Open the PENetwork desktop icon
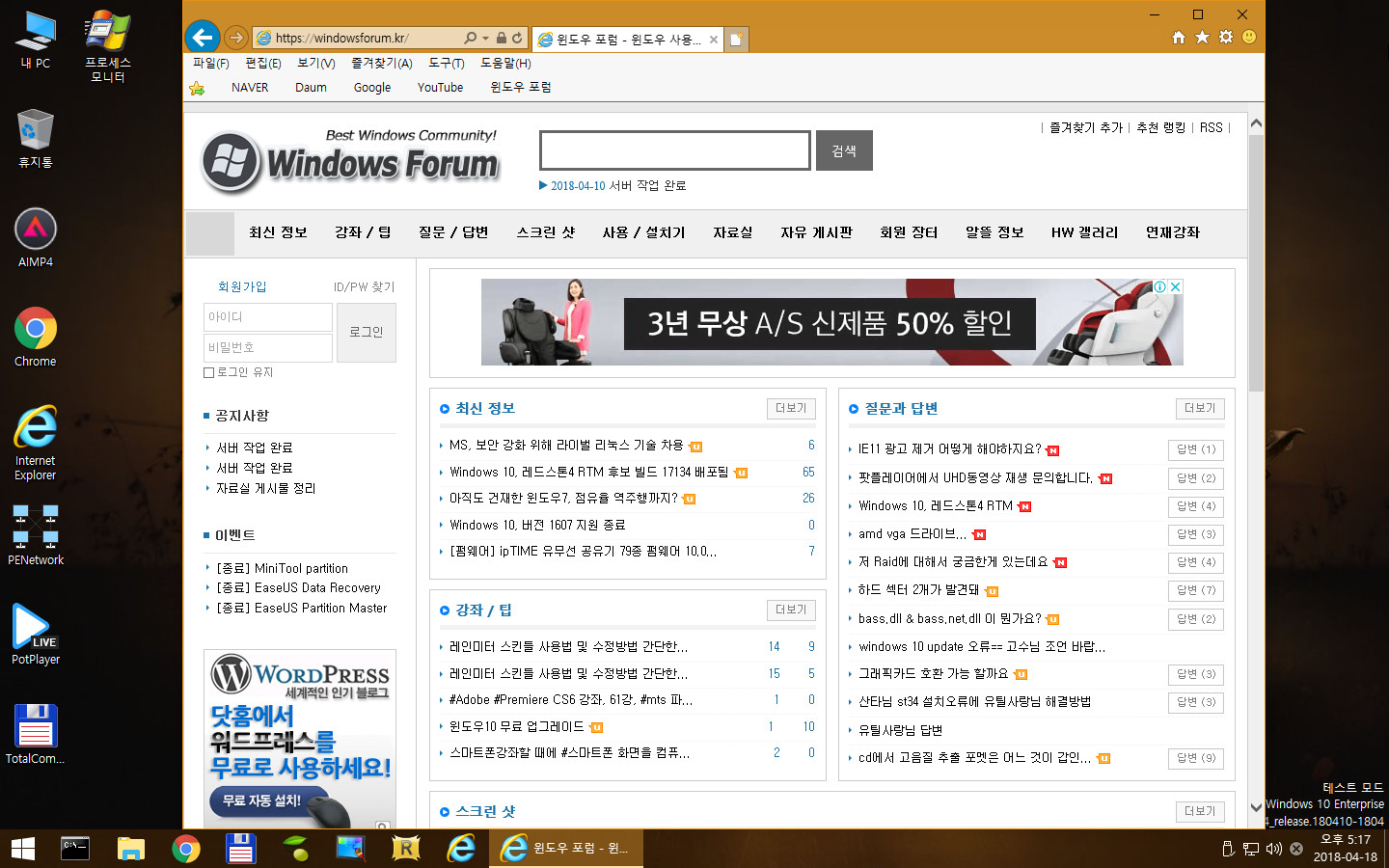1389x868 pixels. [x=36, y=535]
